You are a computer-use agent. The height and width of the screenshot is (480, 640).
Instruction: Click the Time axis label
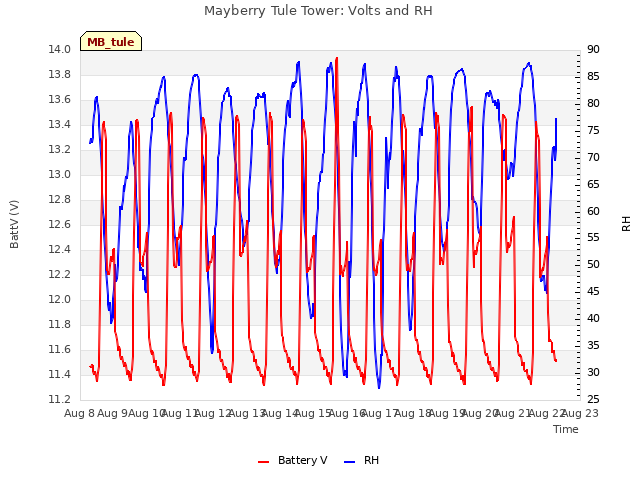click(x=566, y=429)
